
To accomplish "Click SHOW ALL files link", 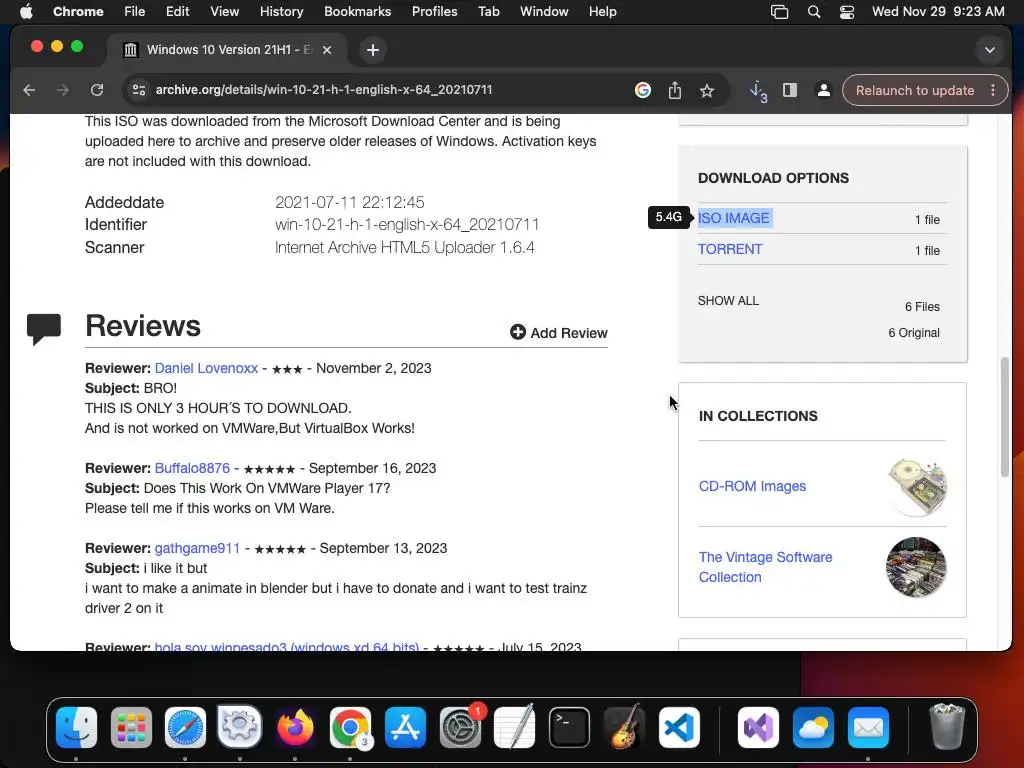I will [x=728, y=300].
